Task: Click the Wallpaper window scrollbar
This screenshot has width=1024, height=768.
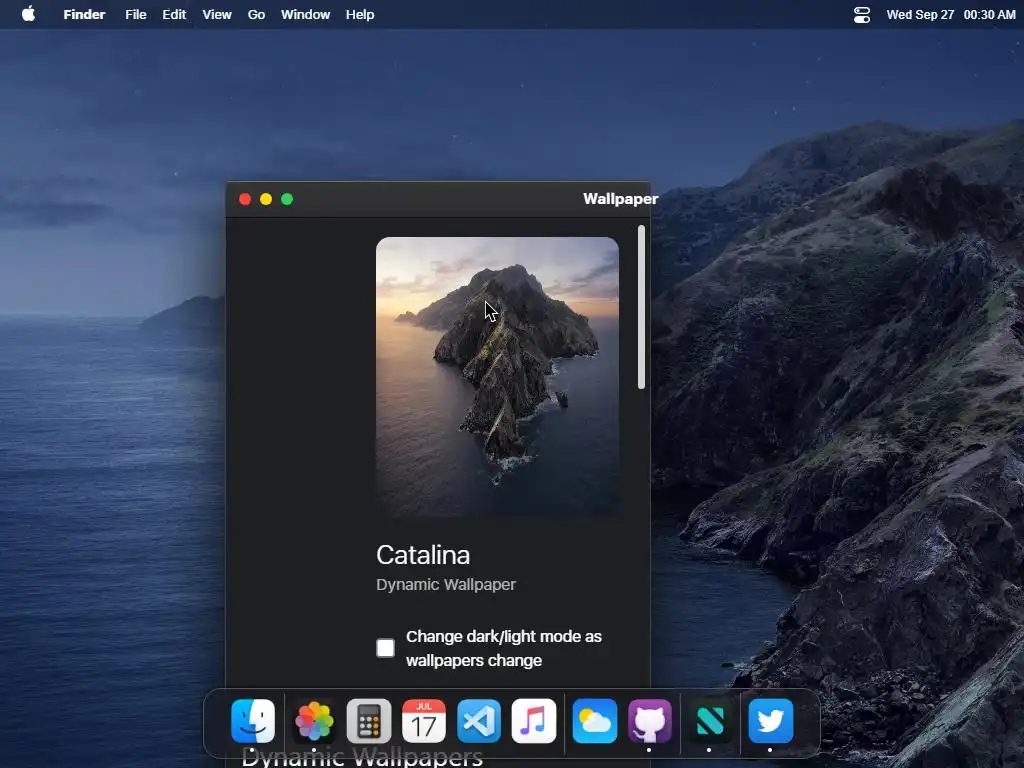Action: (x=641, y=307)
